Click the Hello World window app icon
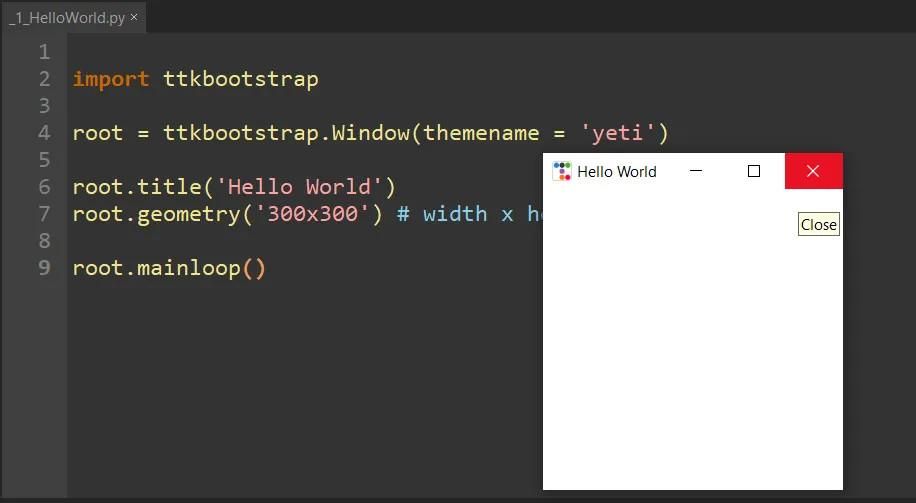The width and height of the screenshot is (916, 503). [561, 171]
